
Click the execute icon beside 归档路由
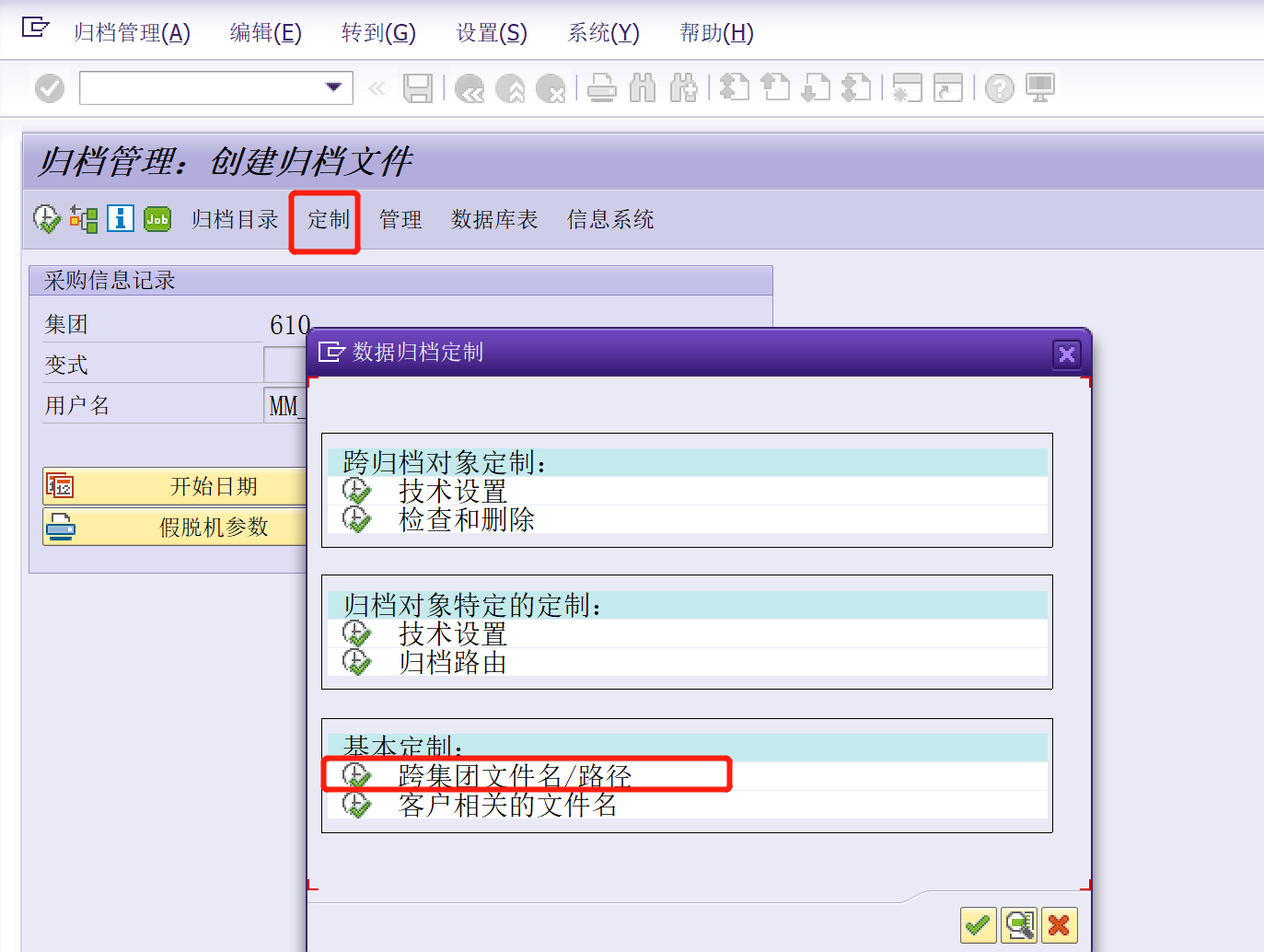click(356, 662)
